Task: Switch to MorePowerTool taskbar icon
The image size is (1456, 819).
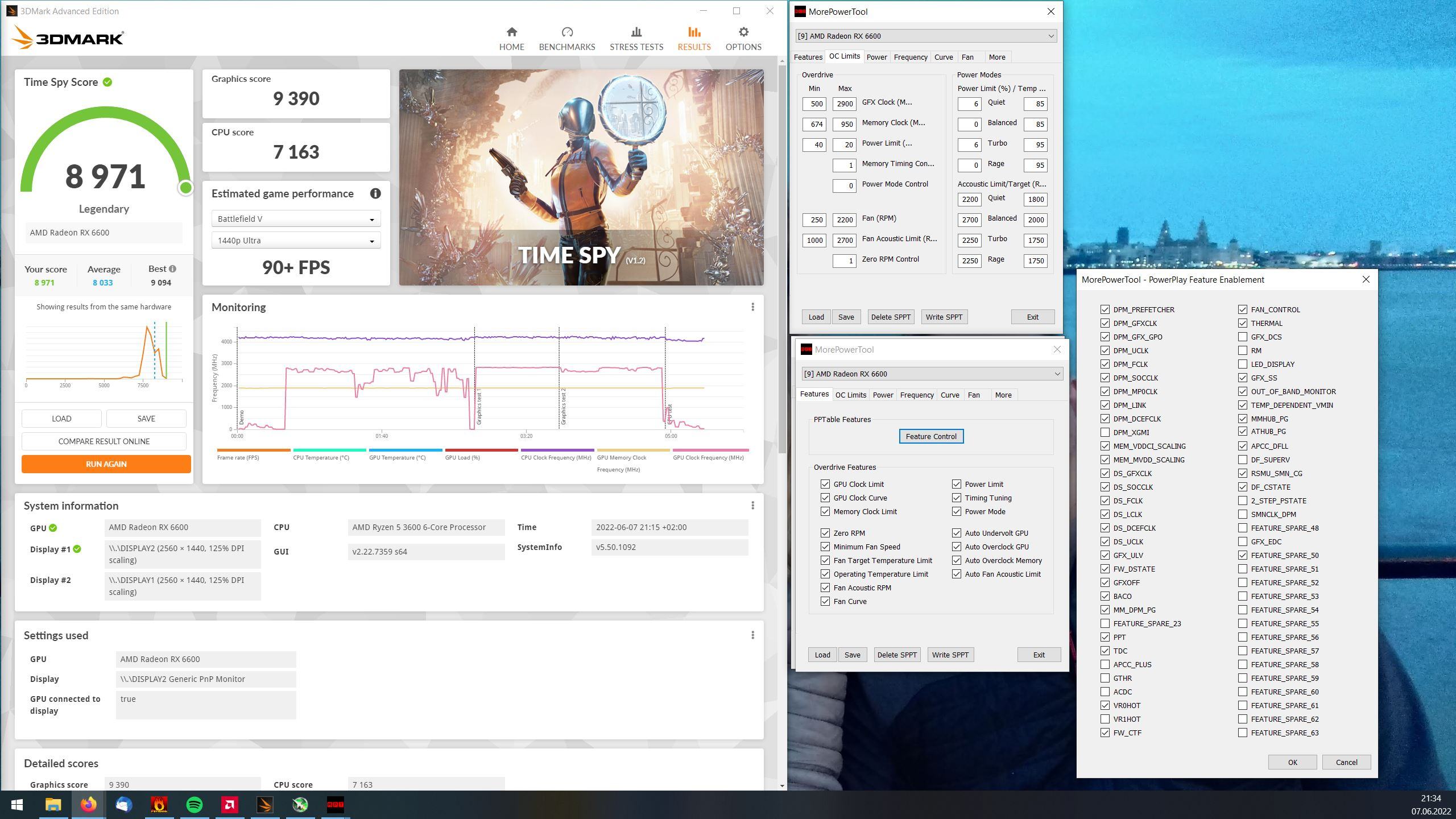Action: (336, 805)
